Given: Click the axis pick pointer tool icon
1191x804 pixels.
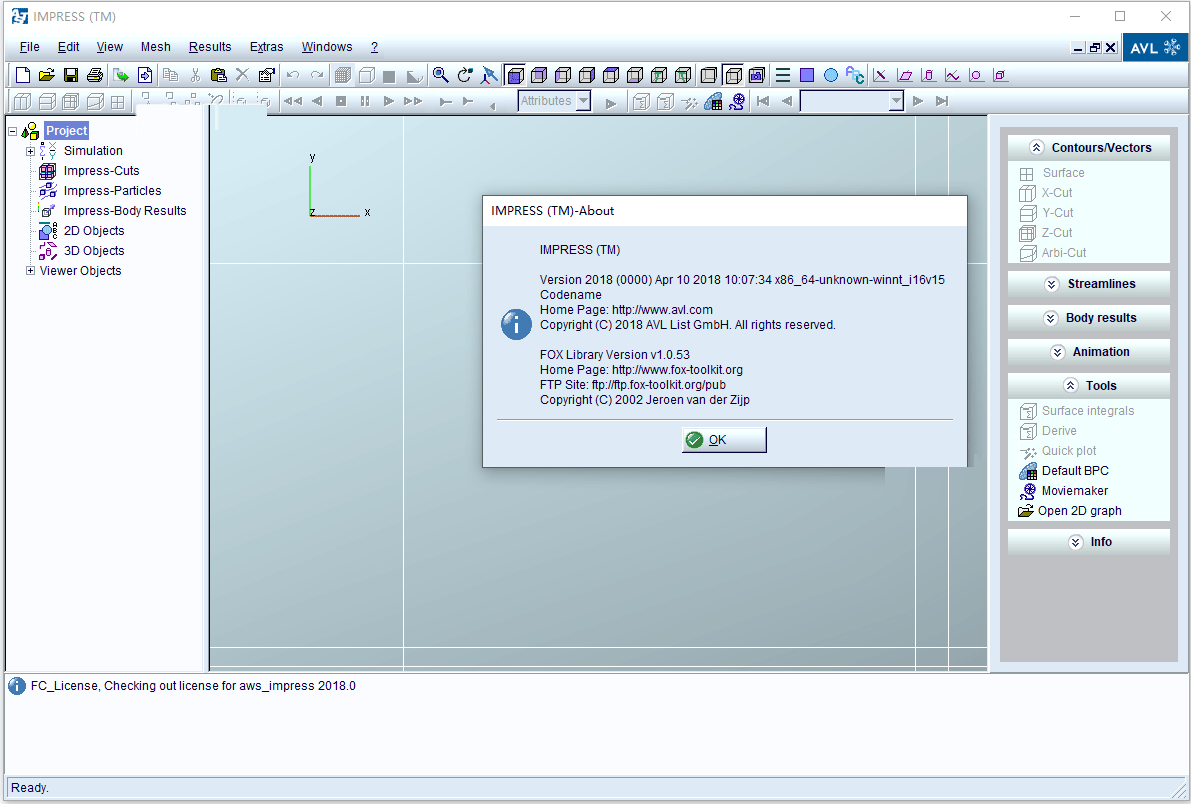Looking at the screenshot, I should [x=489, y=75].
